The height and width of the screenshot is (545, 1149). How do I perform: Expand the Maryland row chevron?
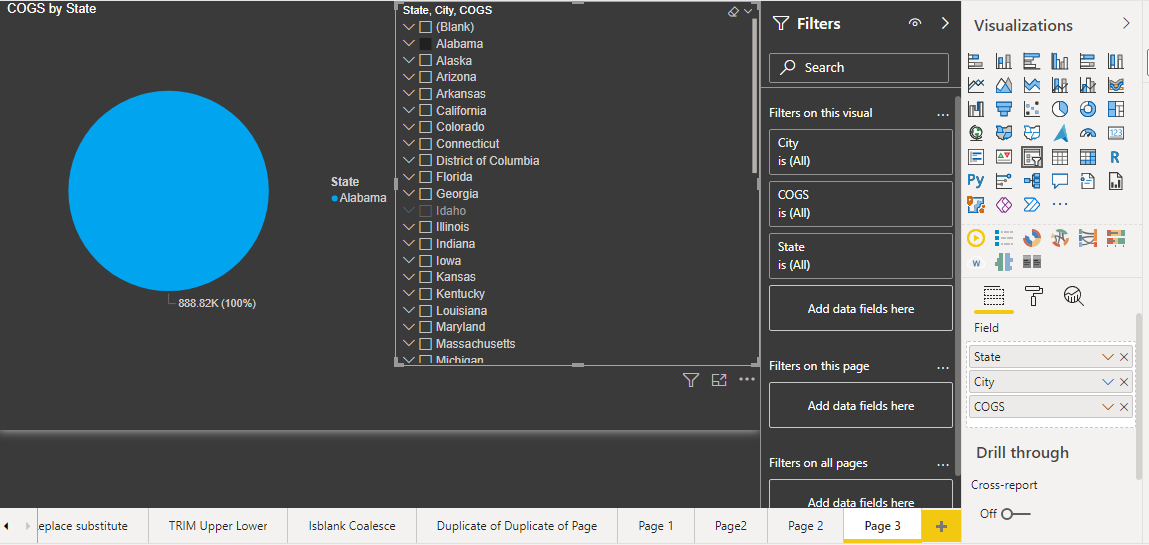(409, 327)
